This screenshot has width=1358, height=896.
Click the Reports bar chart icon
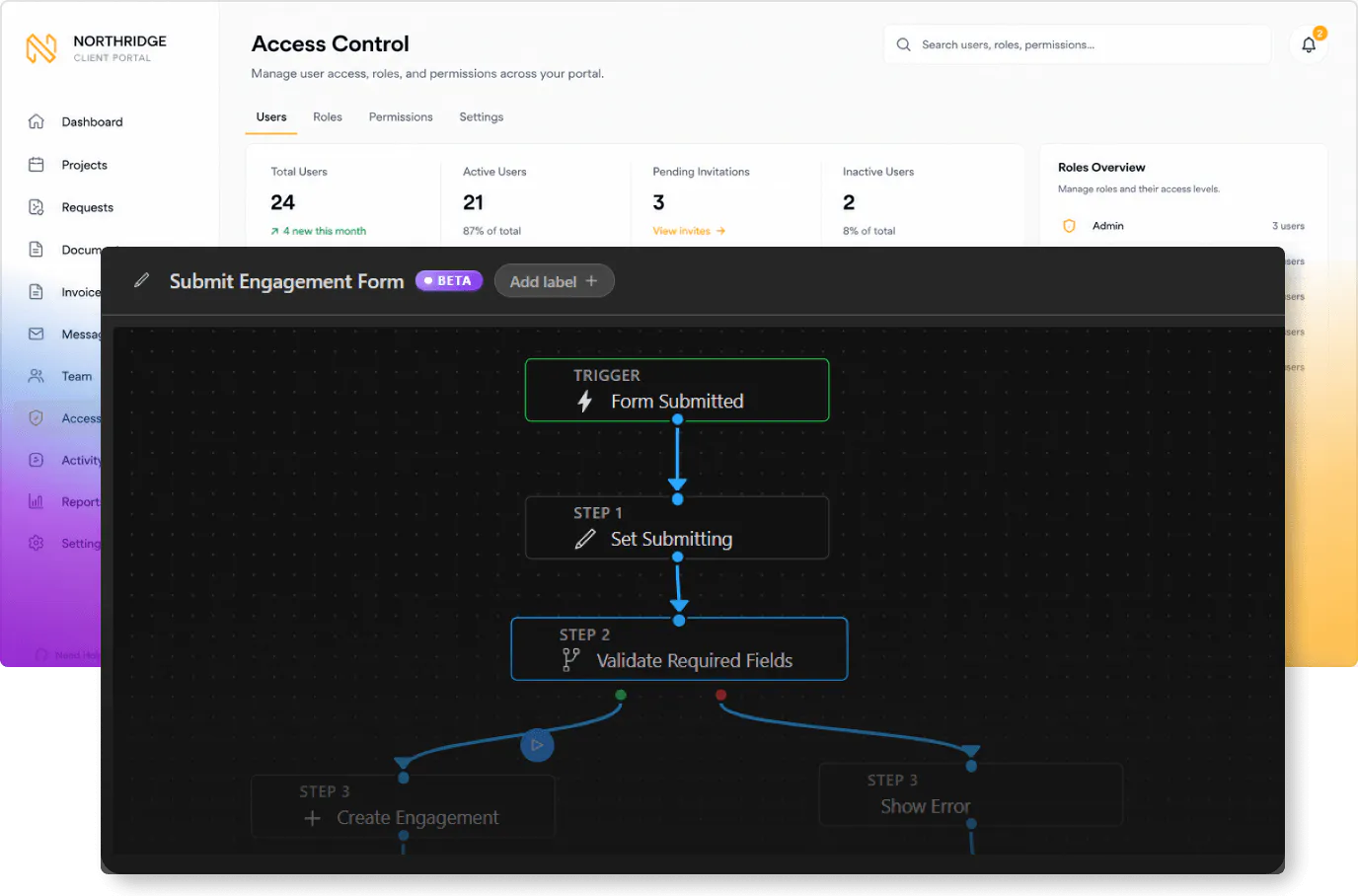[37, 501]
